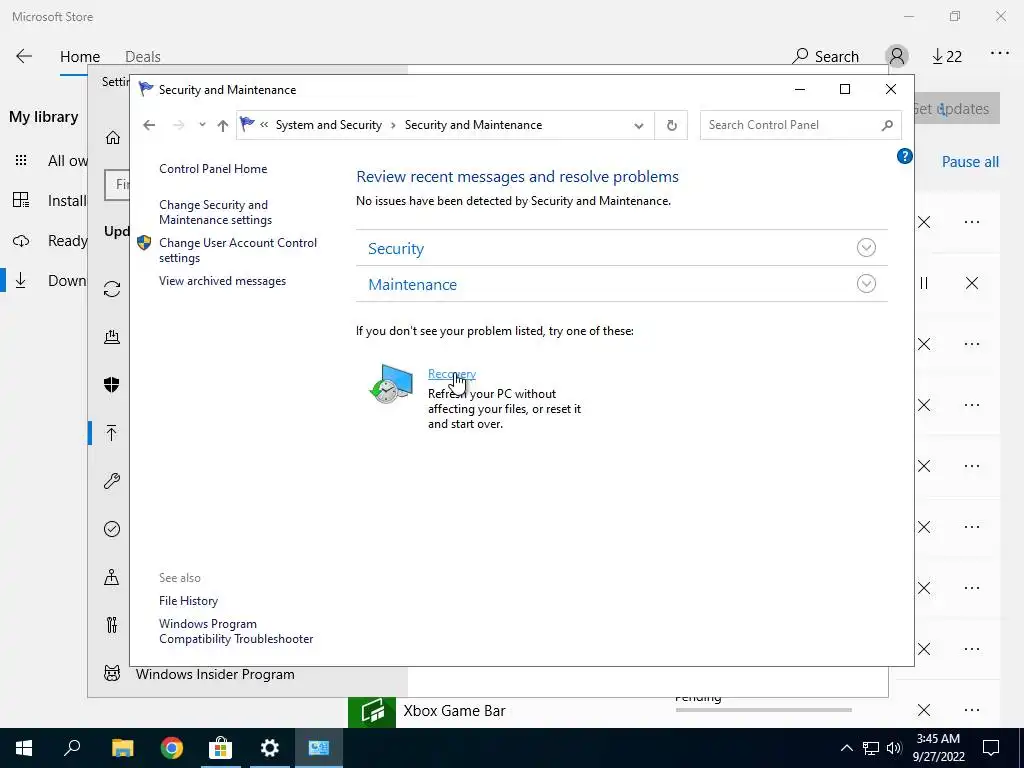Viewport: 1024px width, 768px height.
Task: Launch Google Chrome from taskbar
Action: (x=172, y=748)
